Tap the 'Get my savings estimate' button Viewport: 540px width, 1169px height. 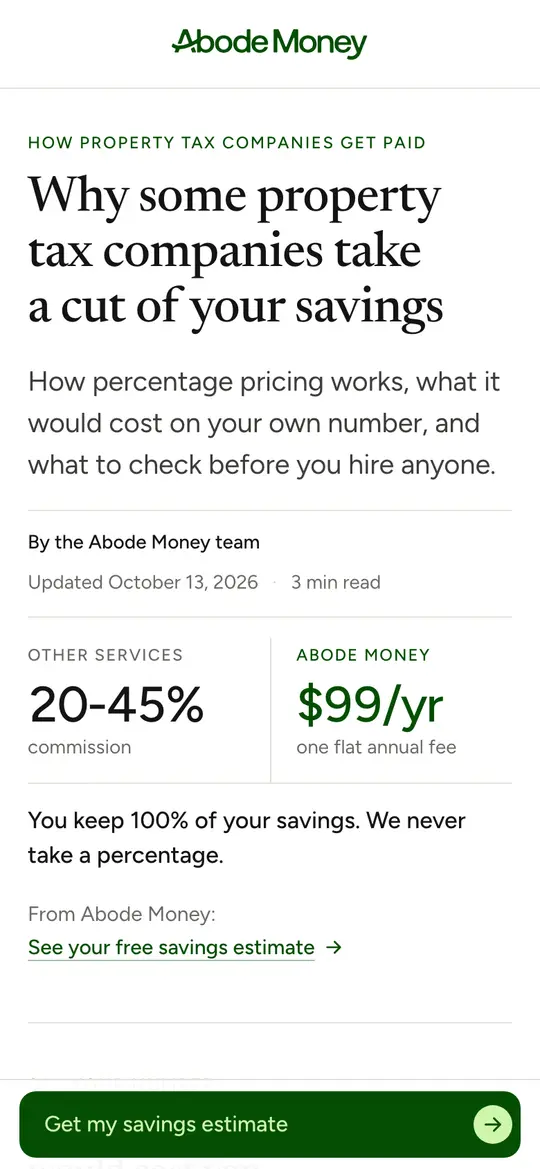click(269, 1124)
